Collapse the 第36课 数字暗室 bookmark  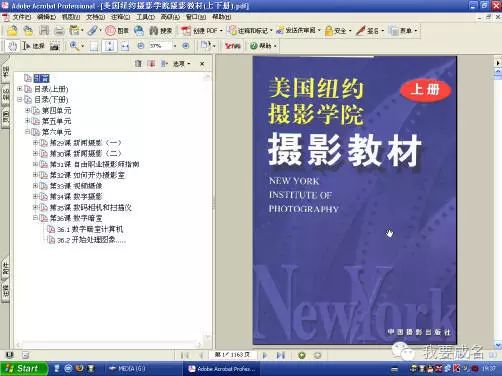click(35, 218)
